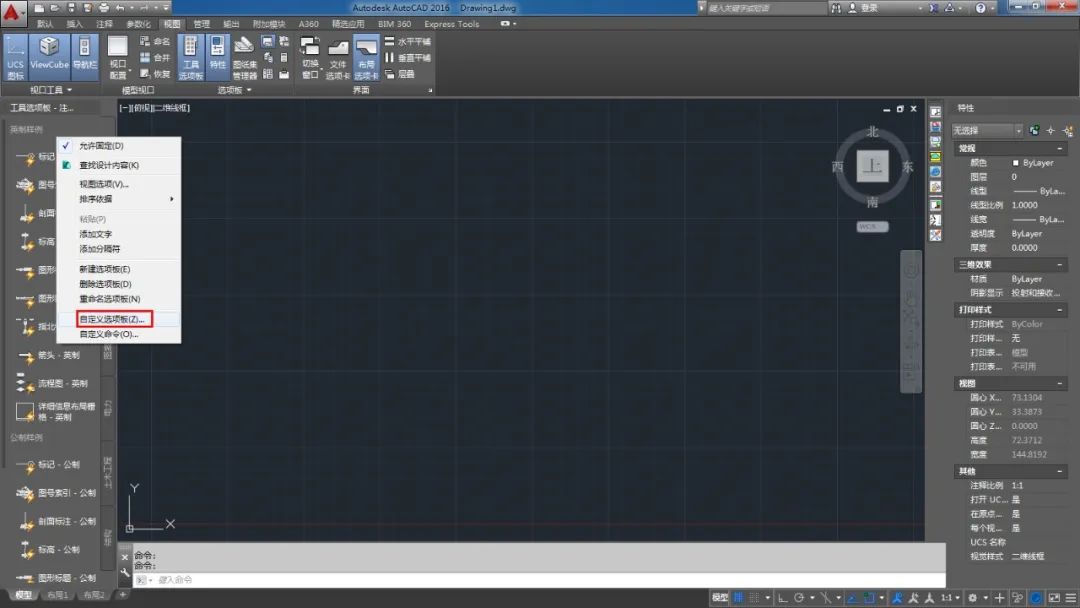Click the UCS 图标 button in the ribbon
1080x608 pixels.
coord(15,58)
